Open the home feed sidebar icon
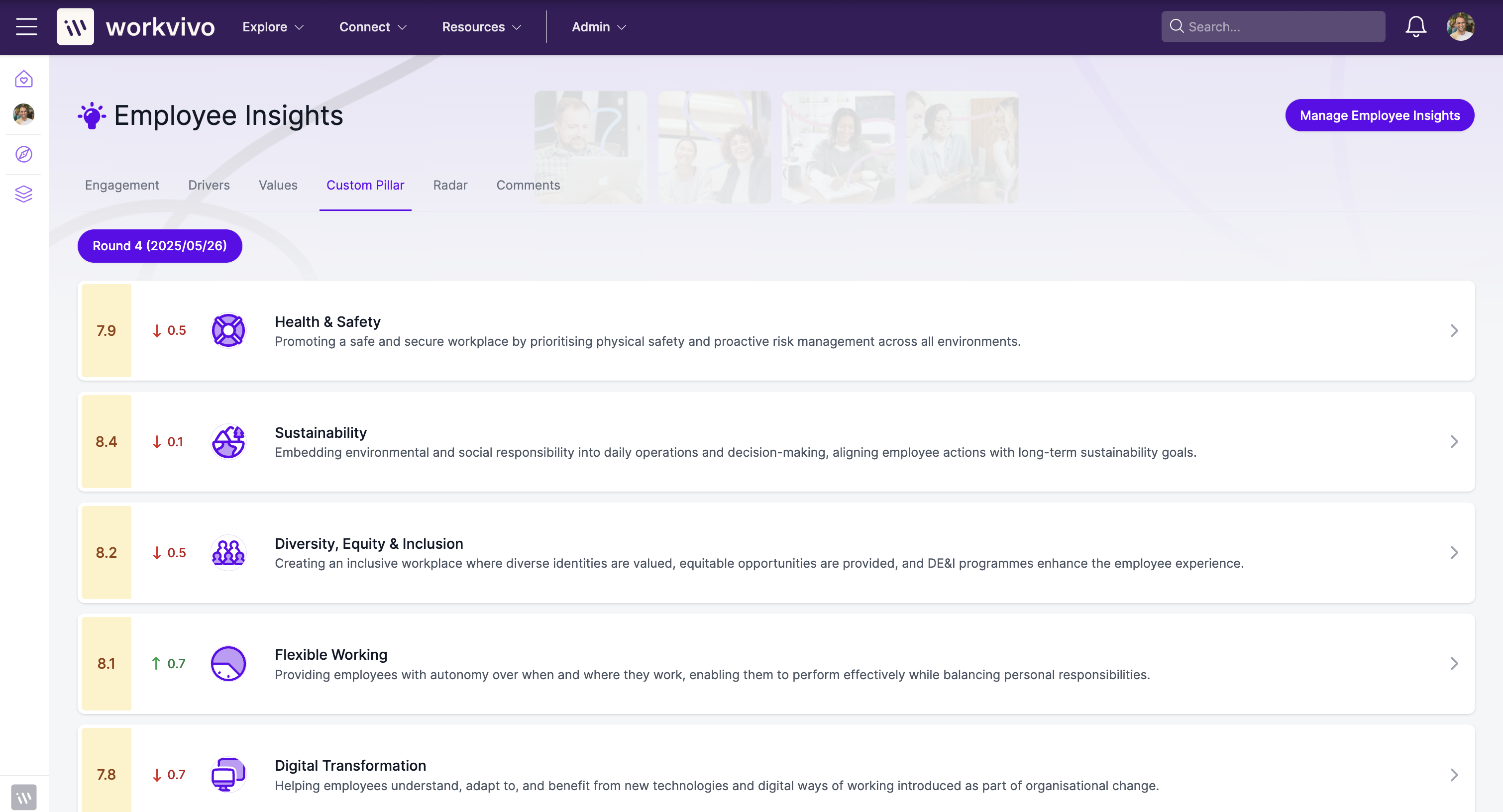 click(24, 79)
